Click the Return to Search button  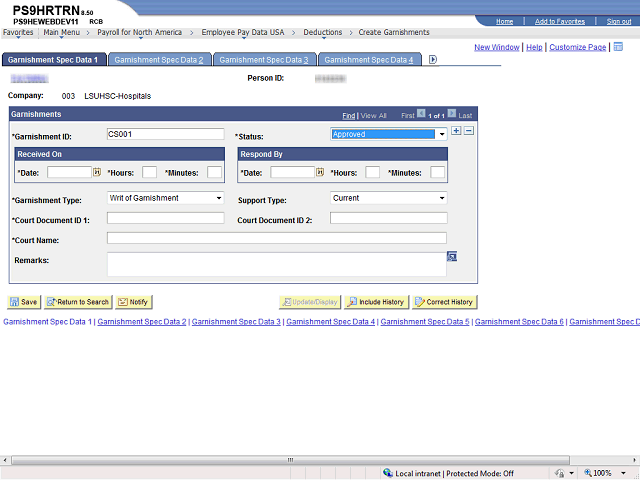pos(78,302)
